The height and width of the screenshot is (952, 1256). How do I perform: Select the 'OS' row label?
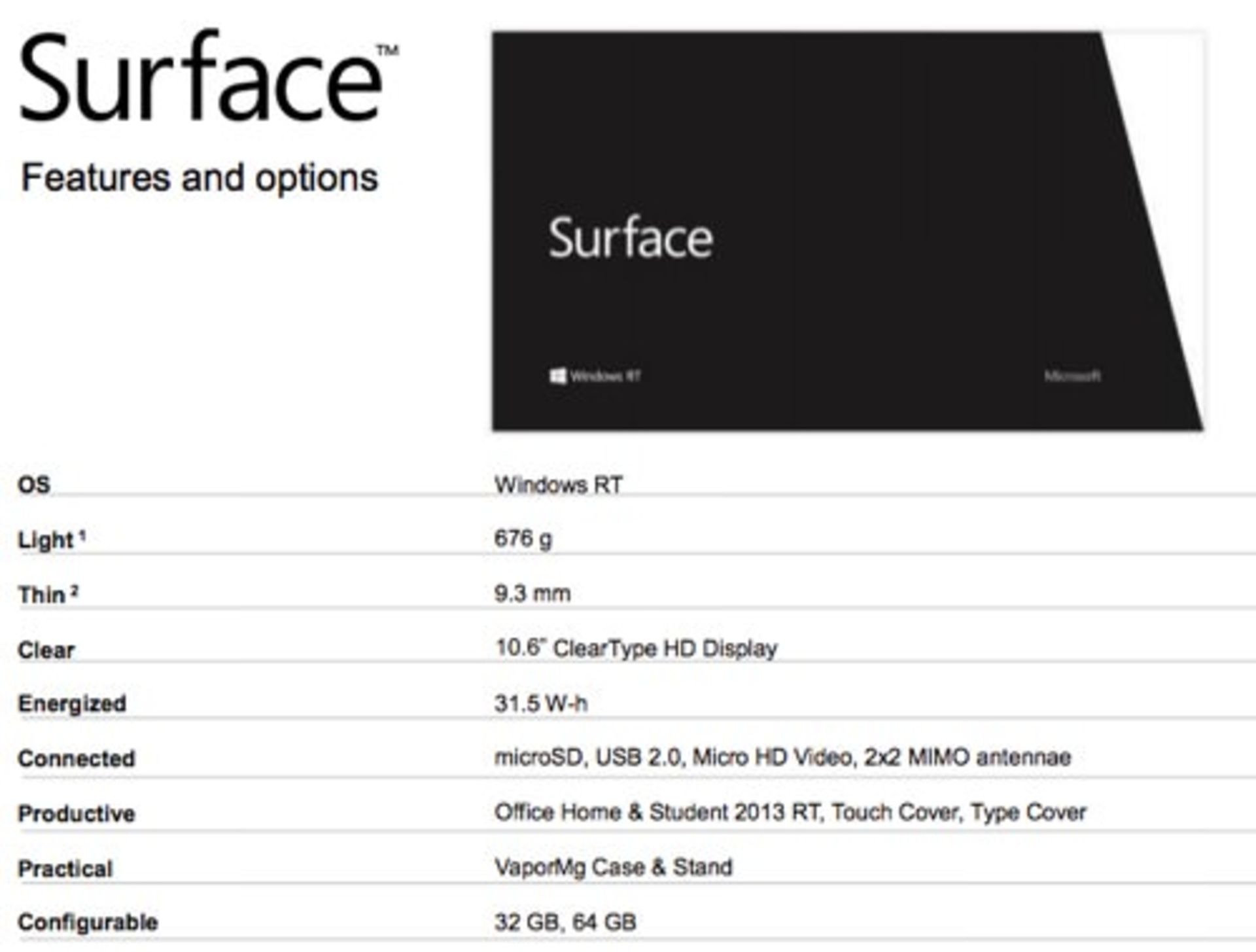pos(34,485)
